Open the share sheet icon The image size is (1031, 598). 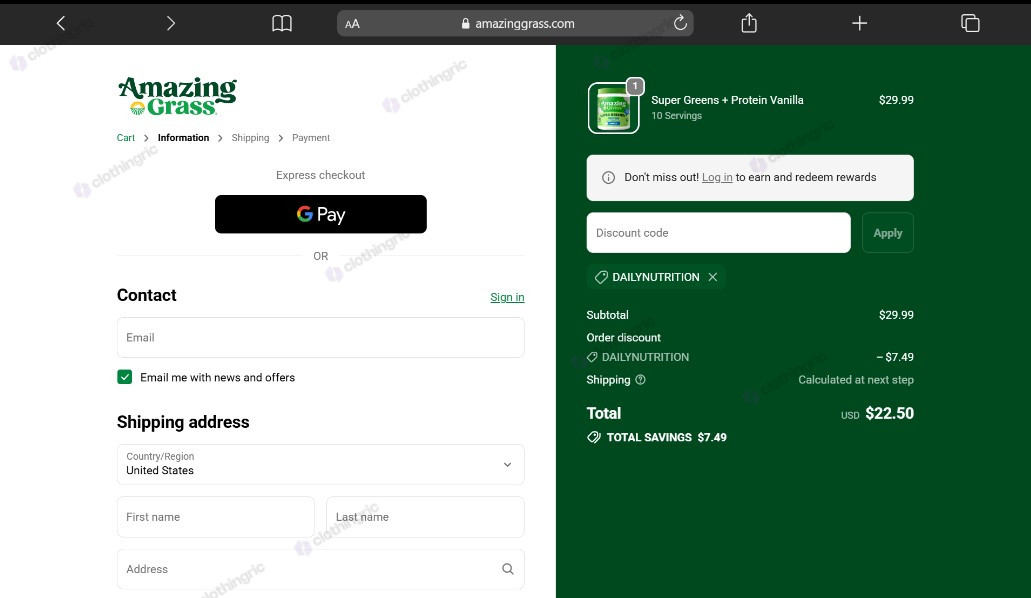749,24
